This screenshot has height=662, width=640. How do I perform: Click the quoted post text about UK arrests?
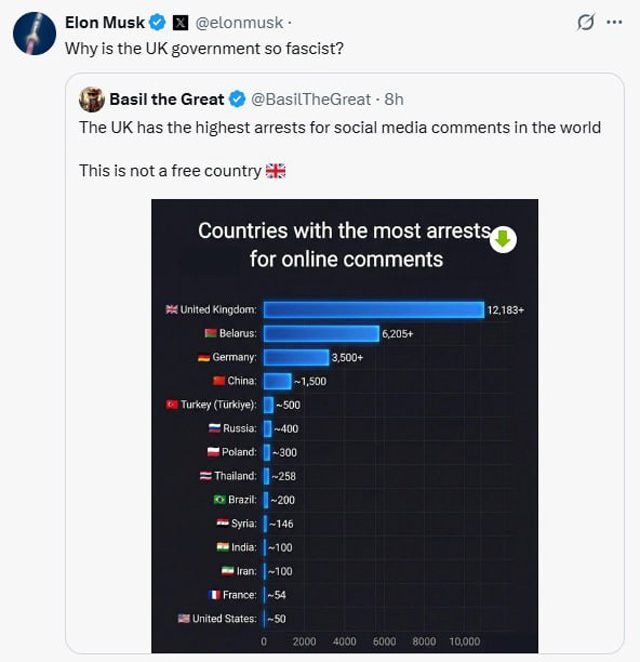(x=340, y=128)
